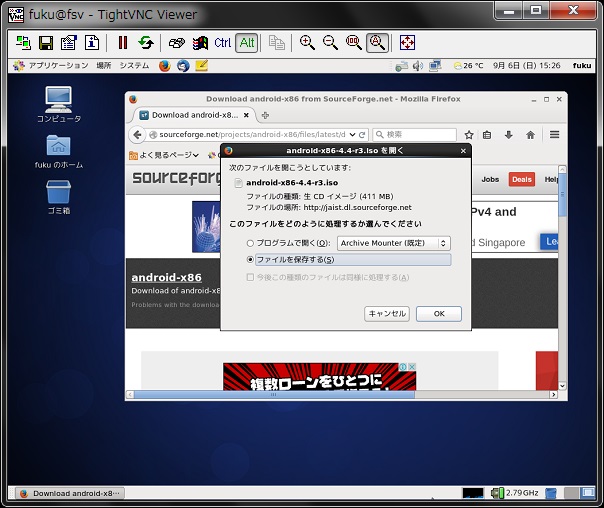Screen dimensions: 604x508
Task: Select the ファイルを保存する radio option
Action: click(x=250, y=260)
